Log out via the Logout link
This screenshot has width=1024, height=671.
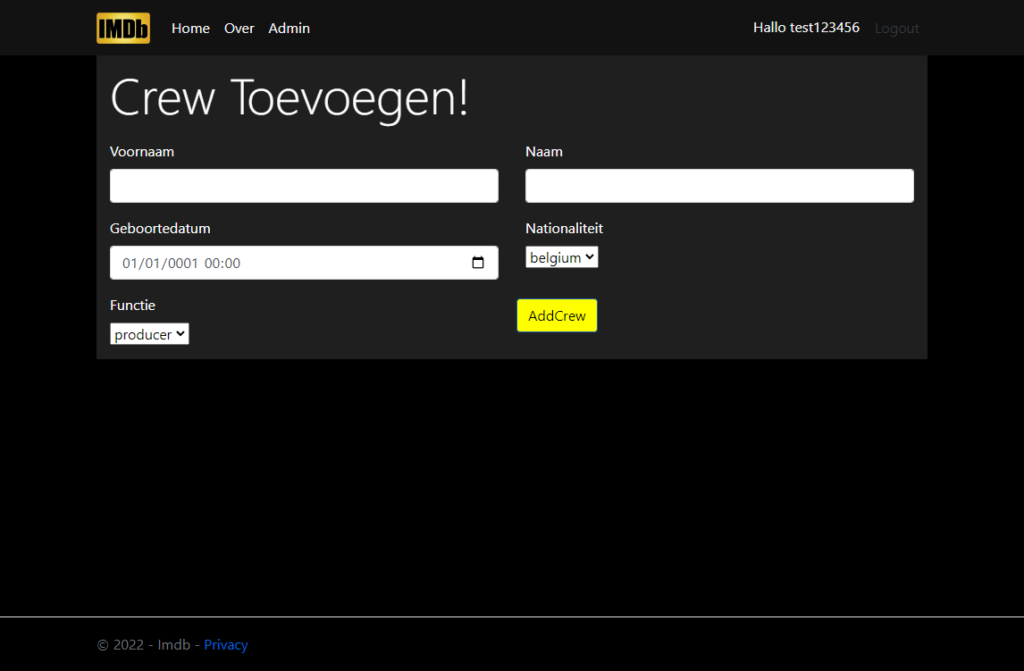click(x=897, y=28)
